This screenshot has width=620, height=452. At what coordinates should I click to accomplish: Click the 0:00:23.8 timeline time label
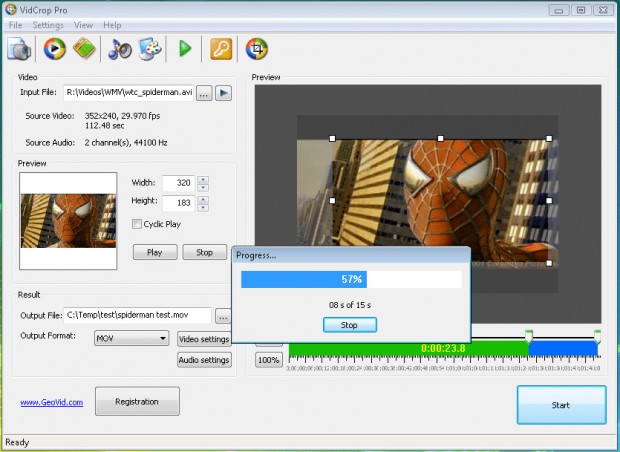(443, 348)
